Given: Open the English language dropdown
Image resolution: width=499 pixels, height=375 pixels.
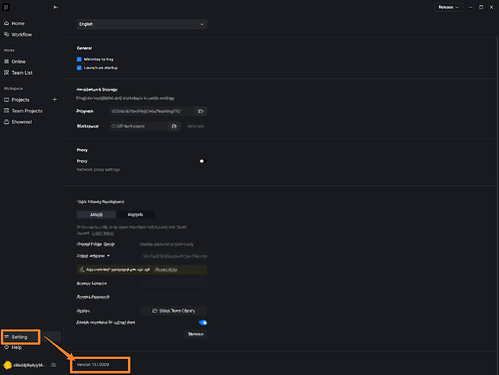Looking at the screenshot, I should [x=142, y=24].
